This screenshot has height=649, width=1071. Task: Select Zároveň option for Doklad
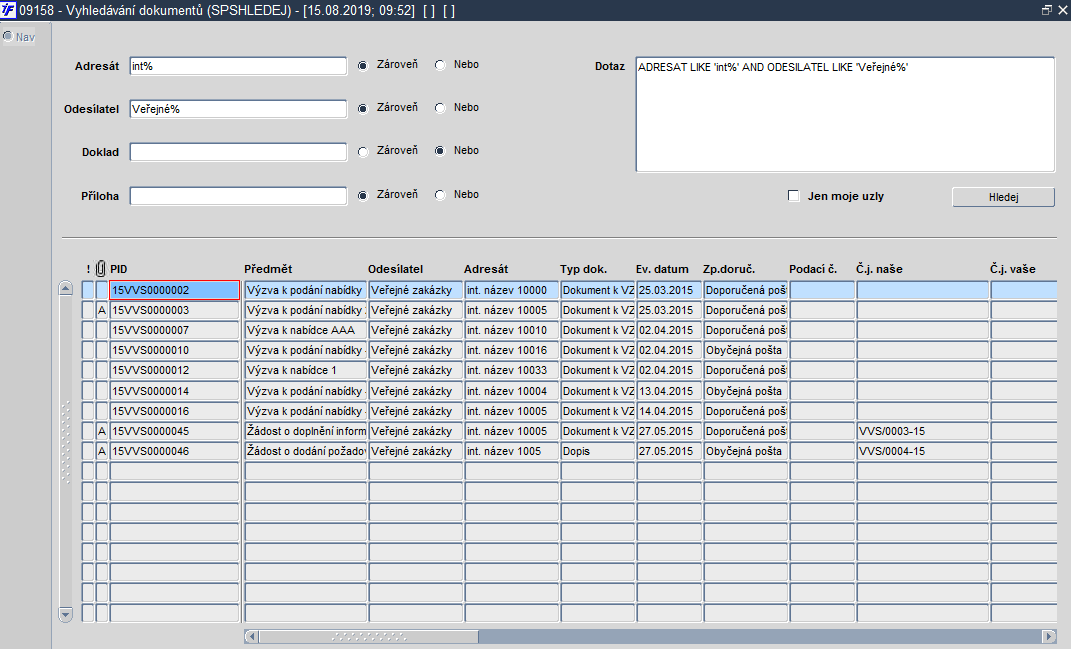363,152
